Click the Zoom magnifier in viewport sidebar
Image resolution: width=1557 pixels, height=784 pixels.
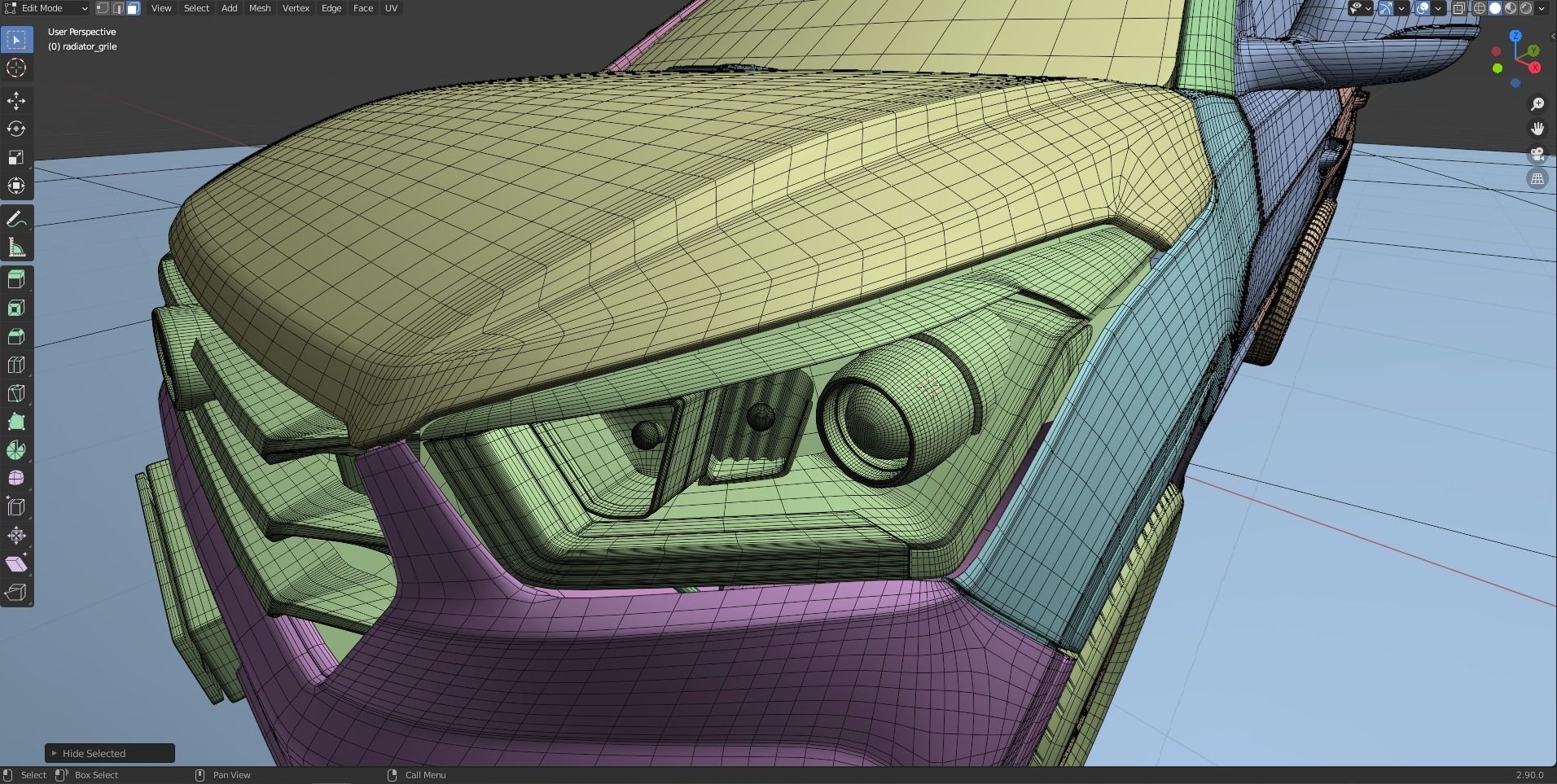[1537, 104]
